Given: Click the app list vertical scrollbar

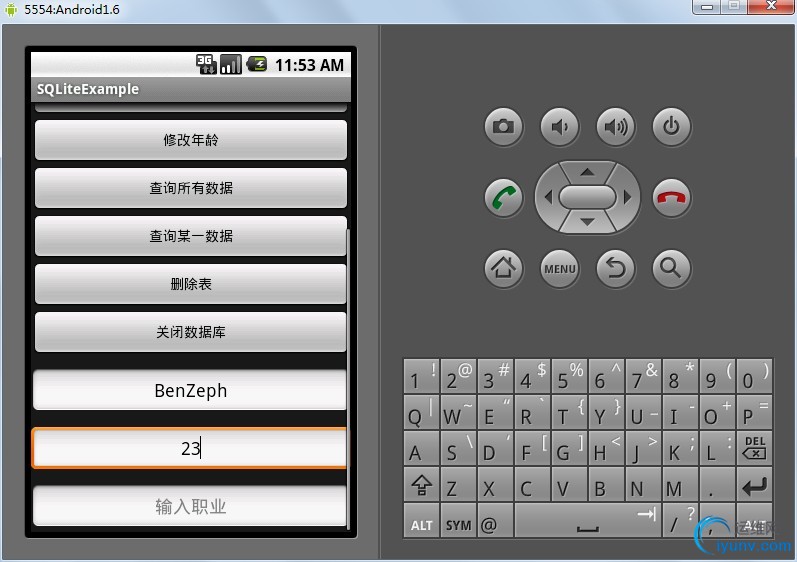Looking at the screenshot, I should tap(349, 379).
